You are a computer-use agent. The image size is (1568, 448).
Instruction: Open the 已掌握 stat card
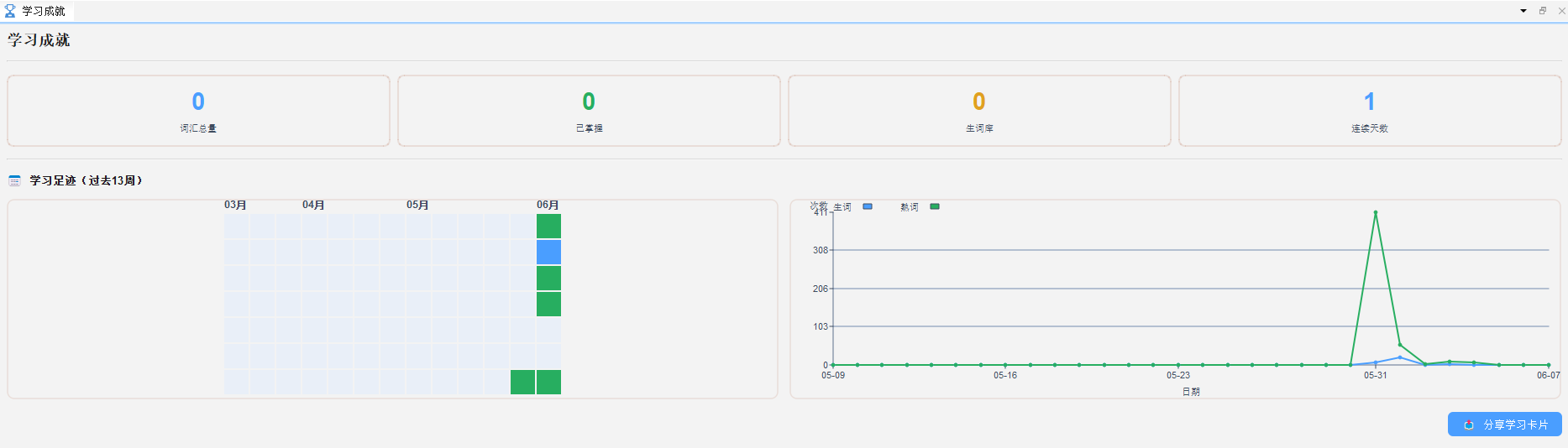click(x=589, y=111)
